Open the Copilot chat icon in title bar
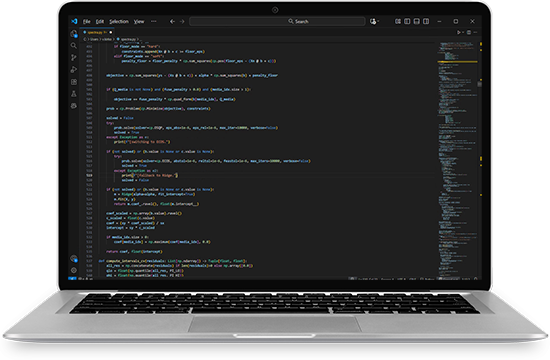The height and width of the screenshot is (360, 550). (x=373, y=21)
